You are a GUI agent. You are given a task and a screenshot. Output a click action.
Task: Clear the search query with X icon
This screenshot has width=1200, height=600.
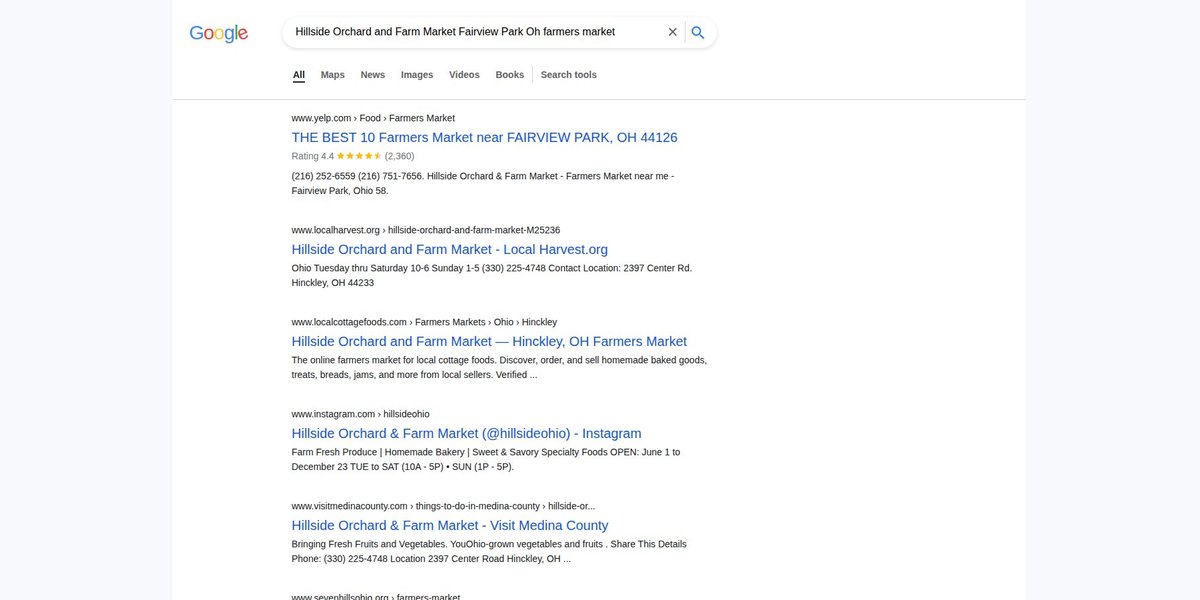(x=673, y=32)
